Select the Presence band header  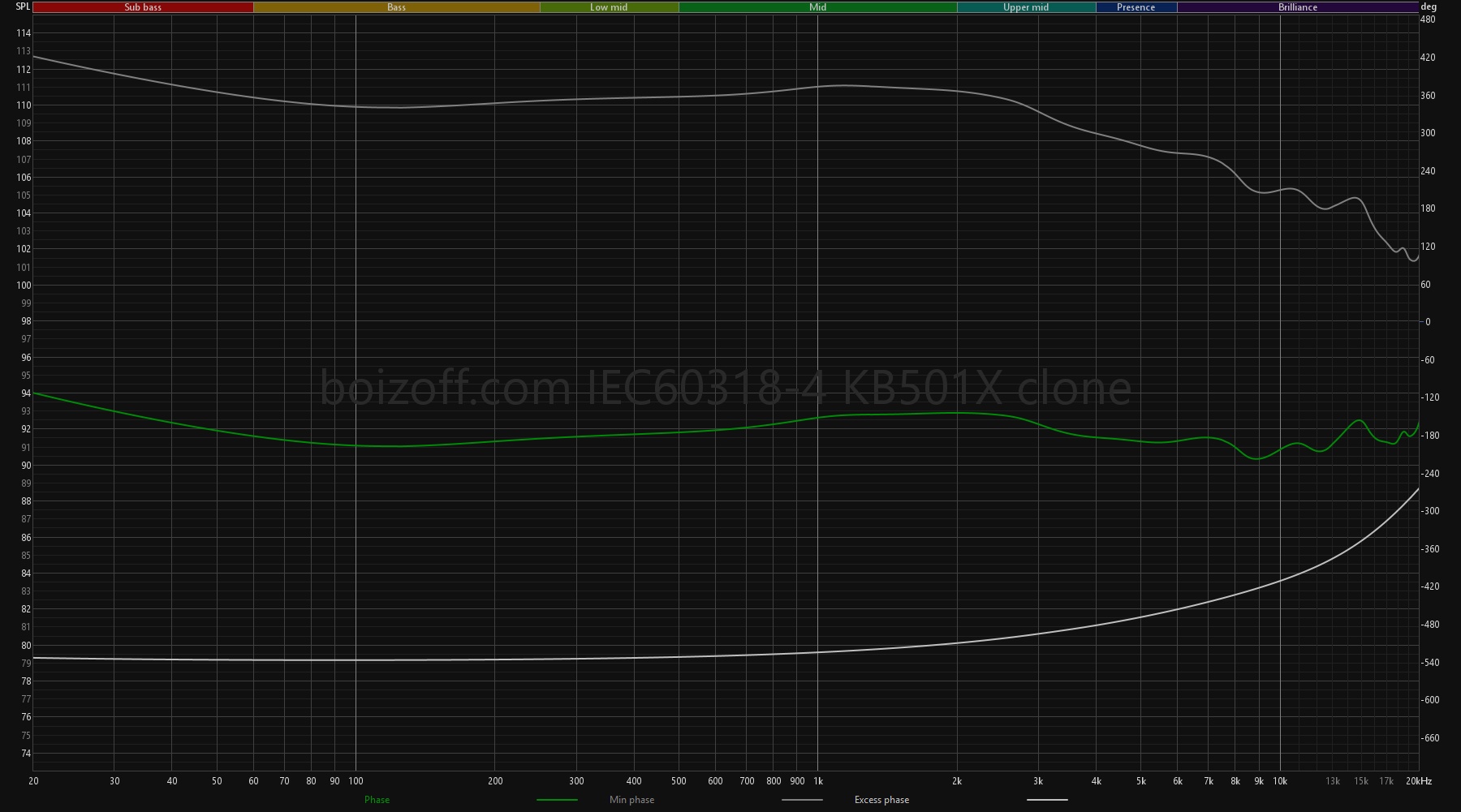click(1136, 7)
